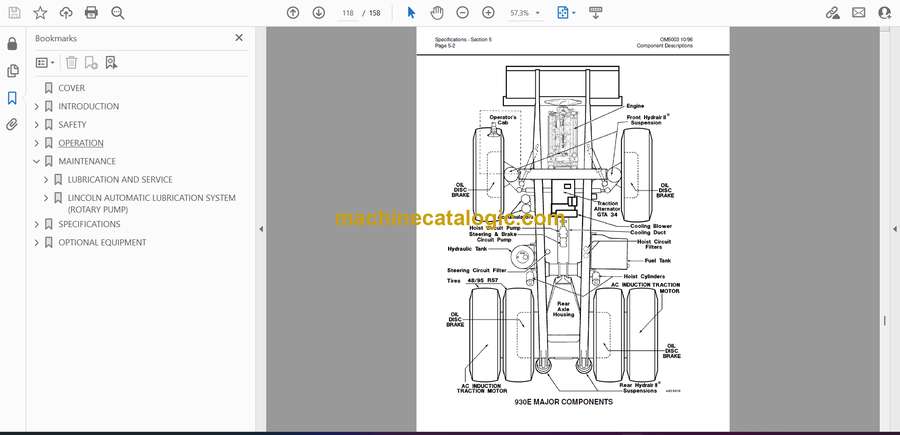Click the Bookmarks panel title
Image resolution: width=900 pixels, height=435 pixels.
tap(56, 38)
